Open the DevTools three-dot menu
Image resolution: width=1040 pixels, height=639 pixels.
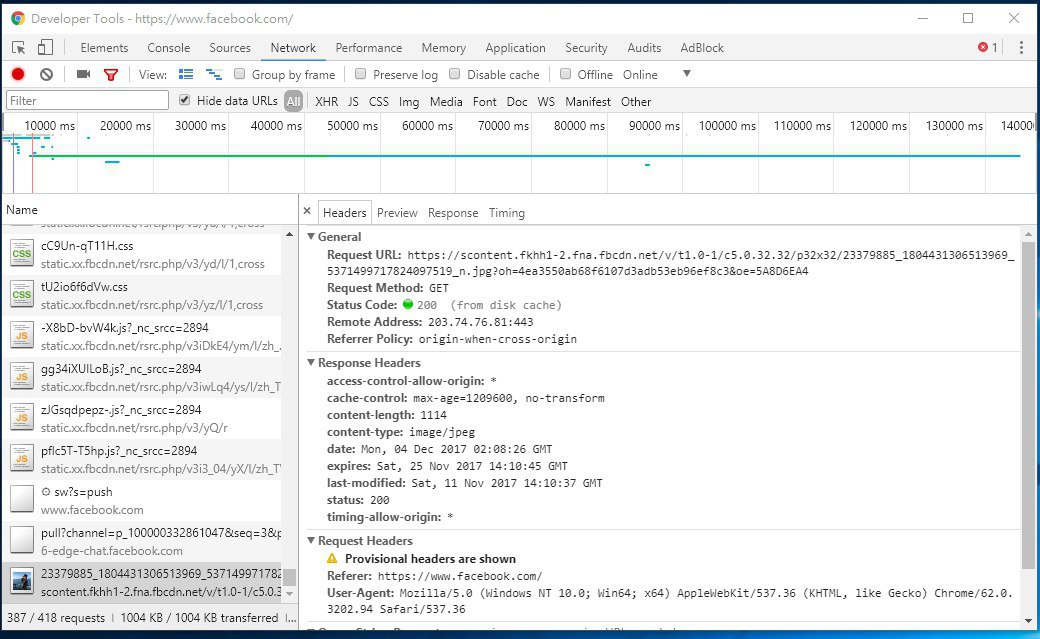1021,48
